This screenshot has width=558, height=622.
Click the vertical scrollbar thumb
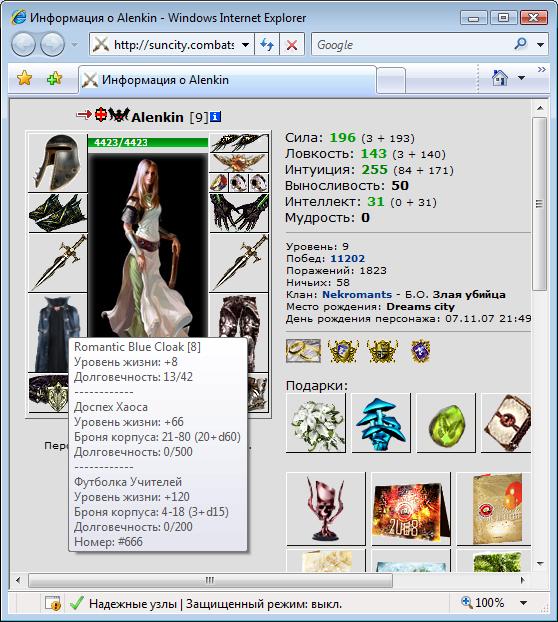click(539, 204)
